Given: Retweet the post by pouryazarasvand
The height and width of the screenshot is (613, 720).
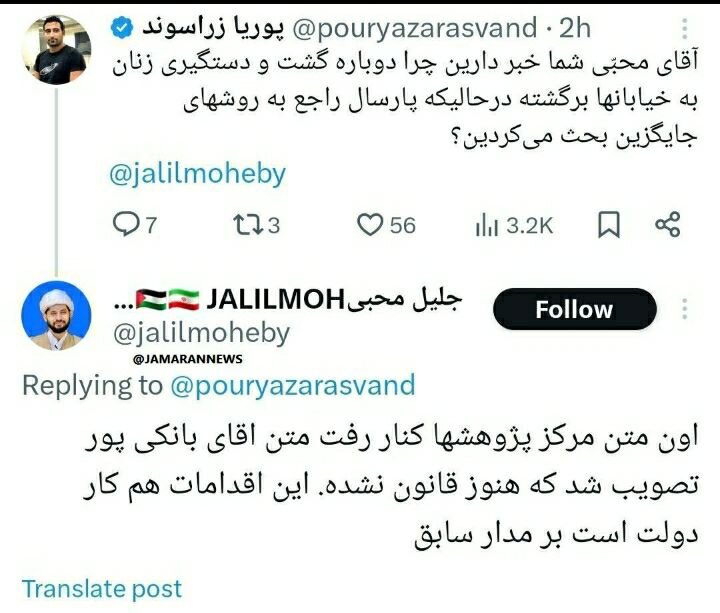Looking at the screenshot, I should [x=256, y=225].
